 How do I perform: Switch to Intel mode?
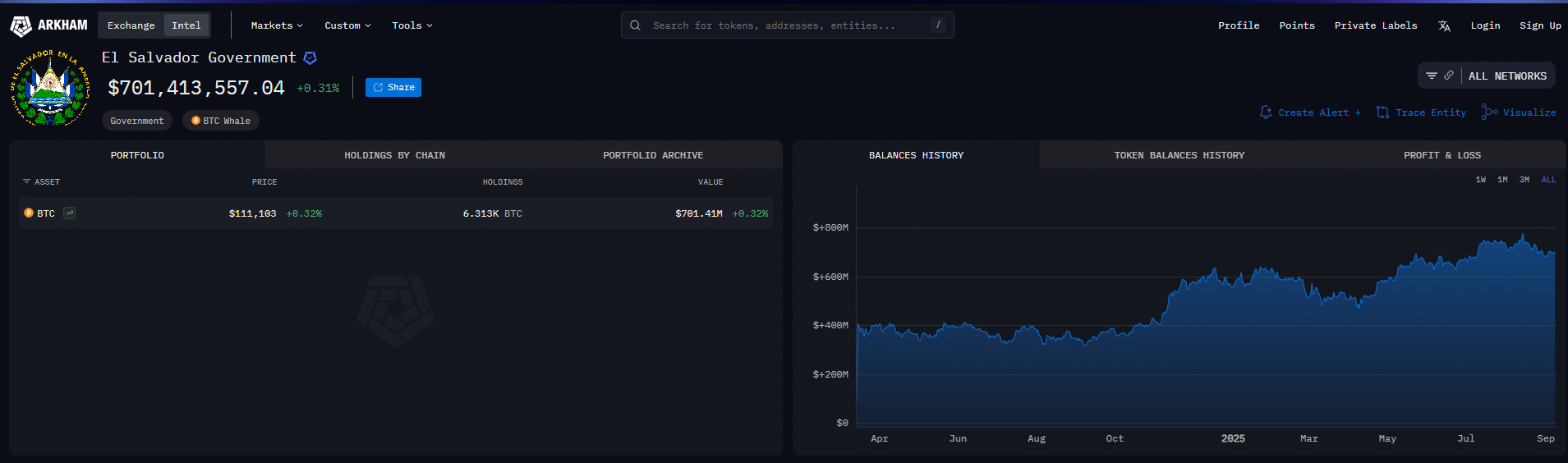point(186,25)
